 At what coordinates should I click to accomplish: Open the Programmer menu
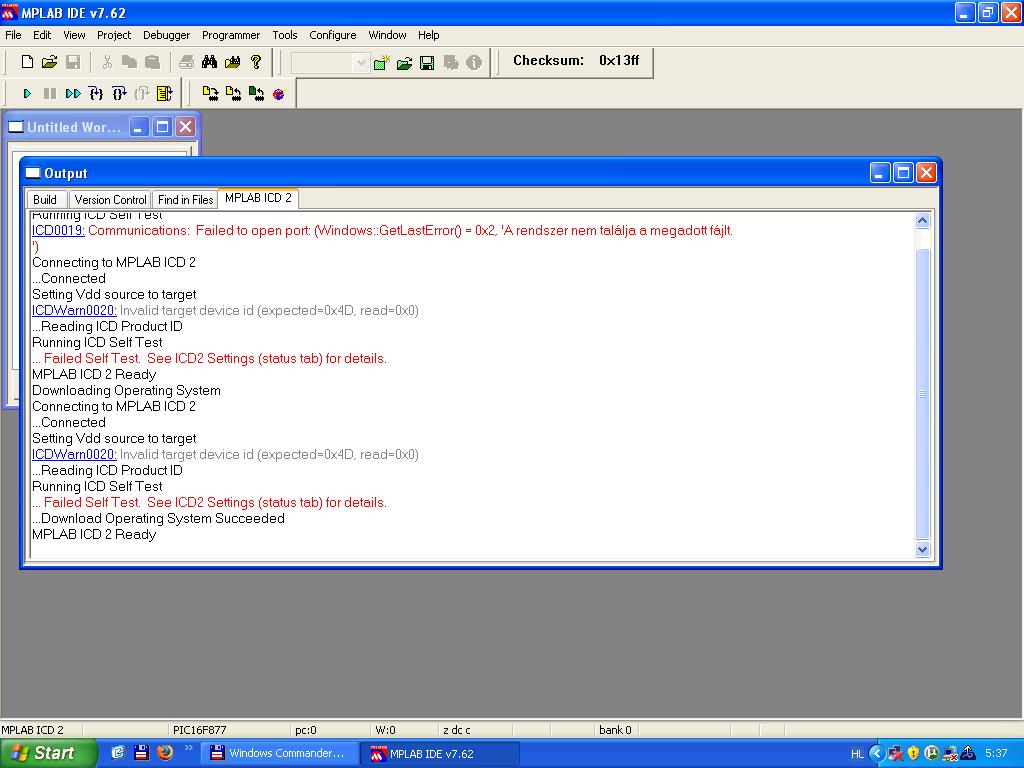(231, 35)
